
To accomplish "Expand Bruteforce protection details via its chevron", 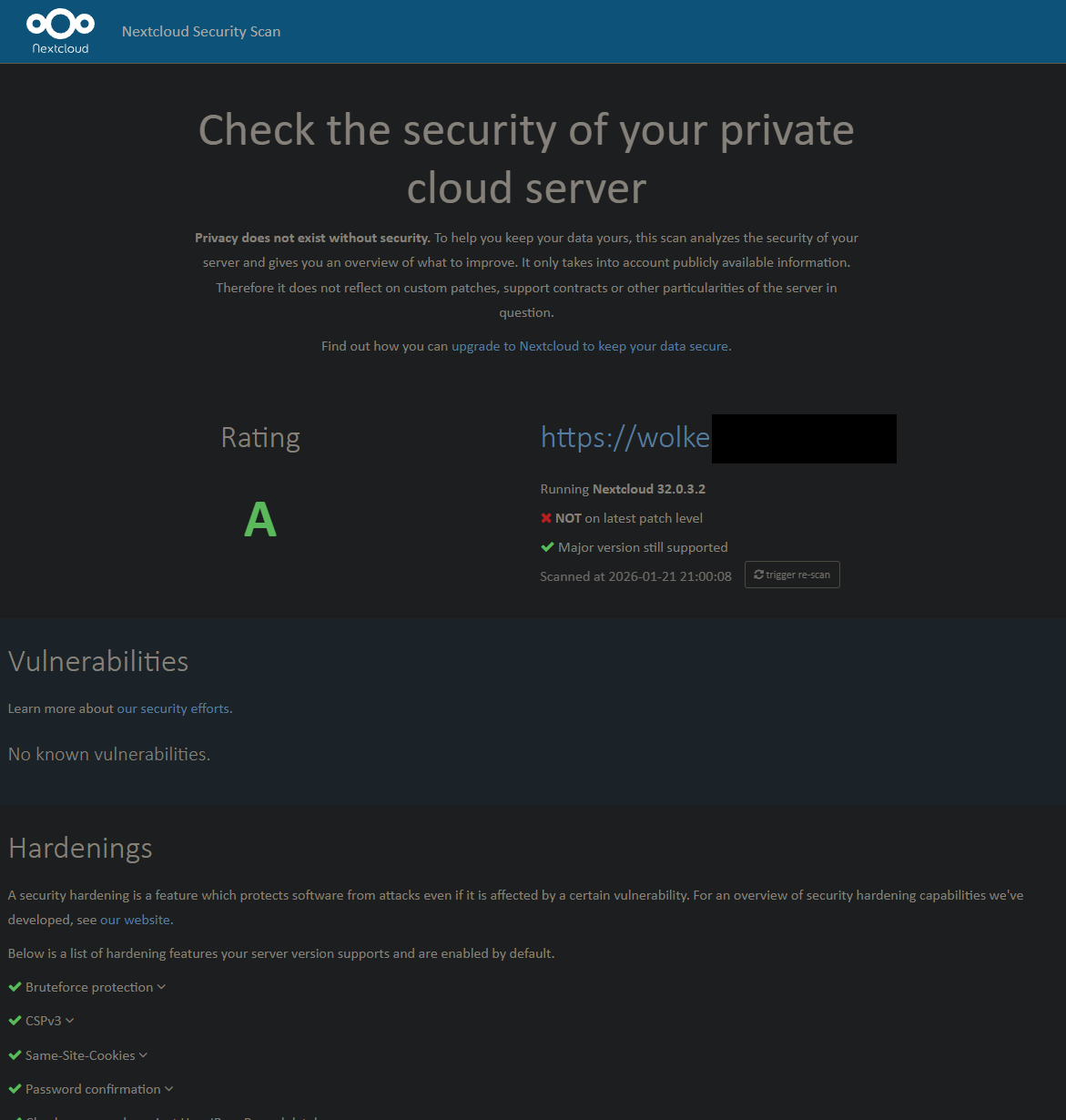I will (161, 987).
